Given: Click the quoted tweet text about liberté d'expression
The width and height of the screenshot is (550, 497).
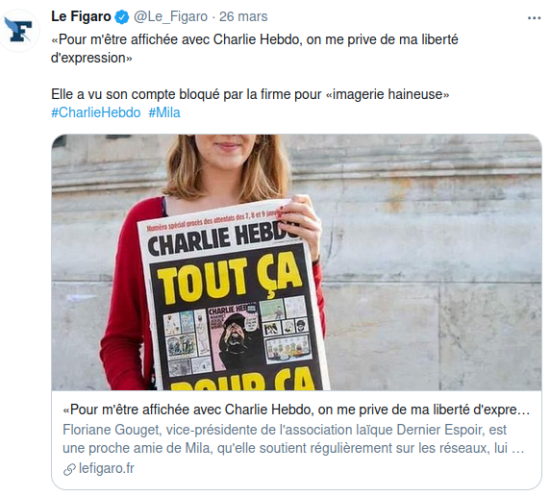Looking at the screenshot, I should (255, 48).
